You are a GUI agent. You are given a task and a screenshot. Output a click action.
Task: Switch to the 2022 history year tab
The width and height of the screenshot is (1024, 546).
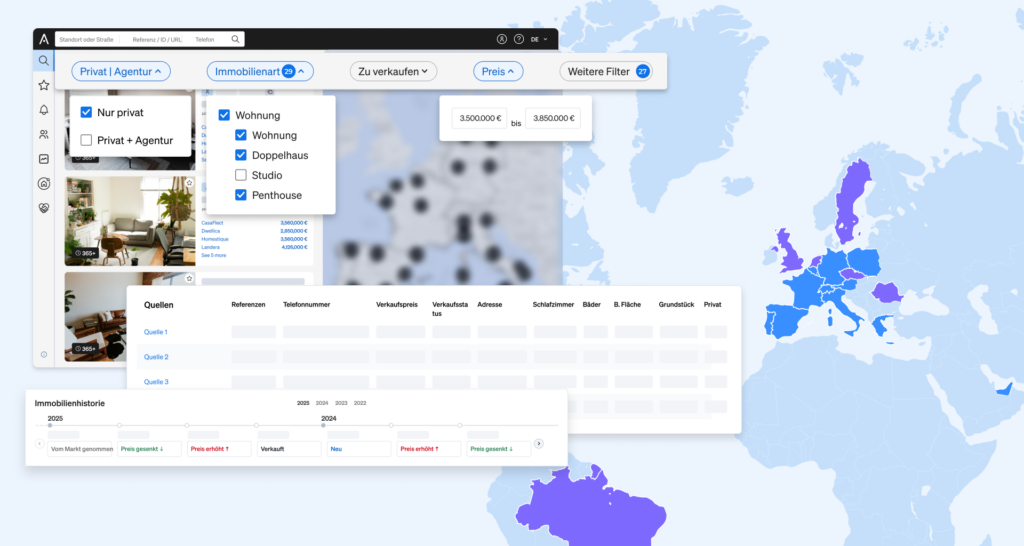tap(360, 403)
